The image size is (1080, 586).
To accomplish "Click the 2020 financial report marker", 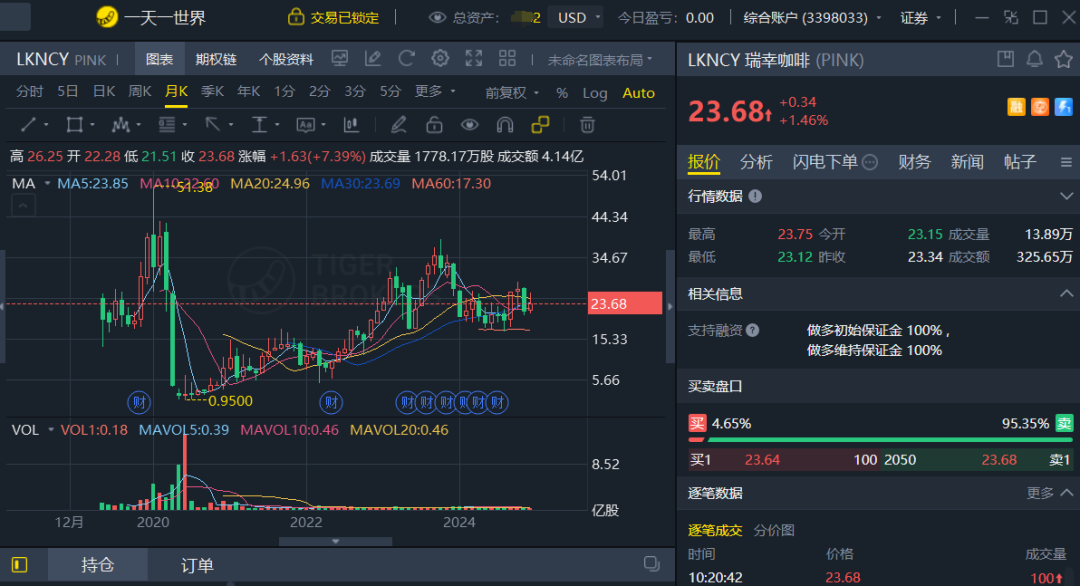I will point(139,402).
